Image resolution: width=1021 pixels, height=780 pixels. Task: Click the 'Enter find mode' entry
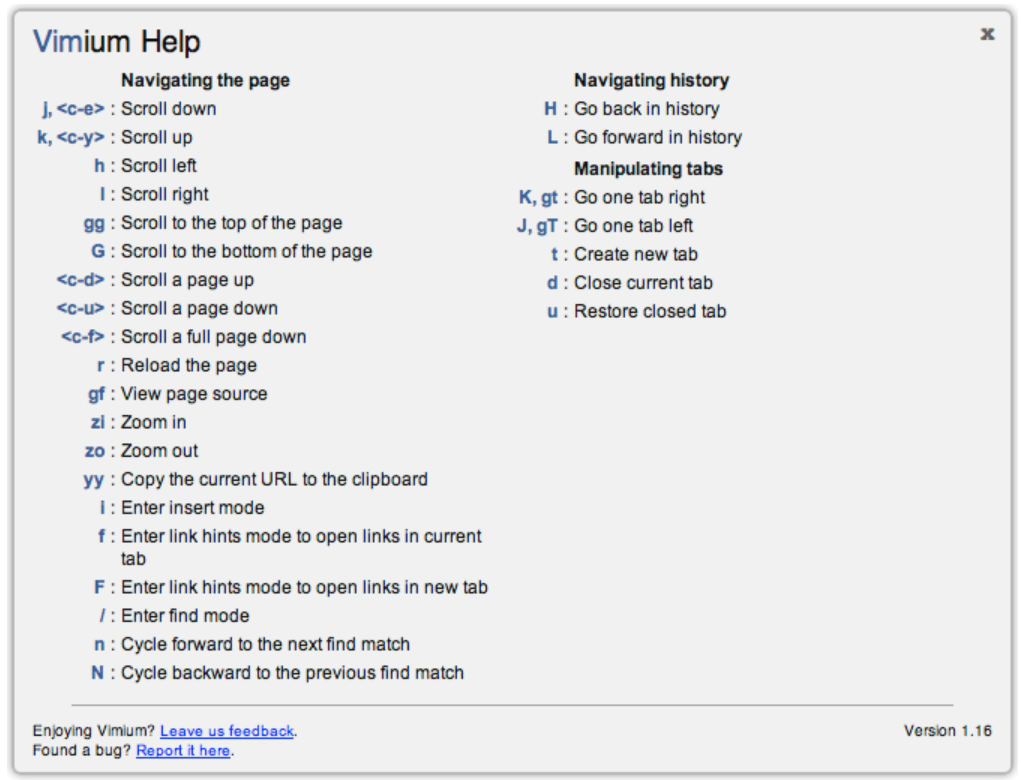tap(185, 616)
